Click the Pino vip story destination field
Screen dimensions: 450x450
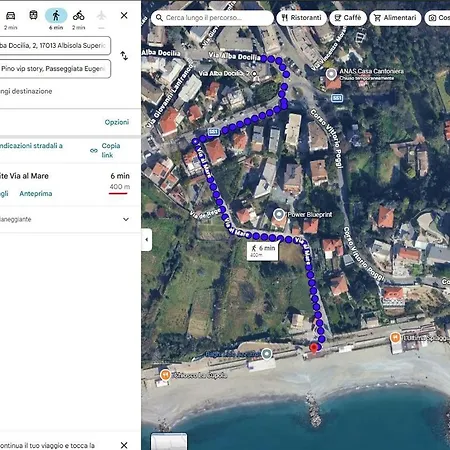pyautogui.click(x=55, y=69)
